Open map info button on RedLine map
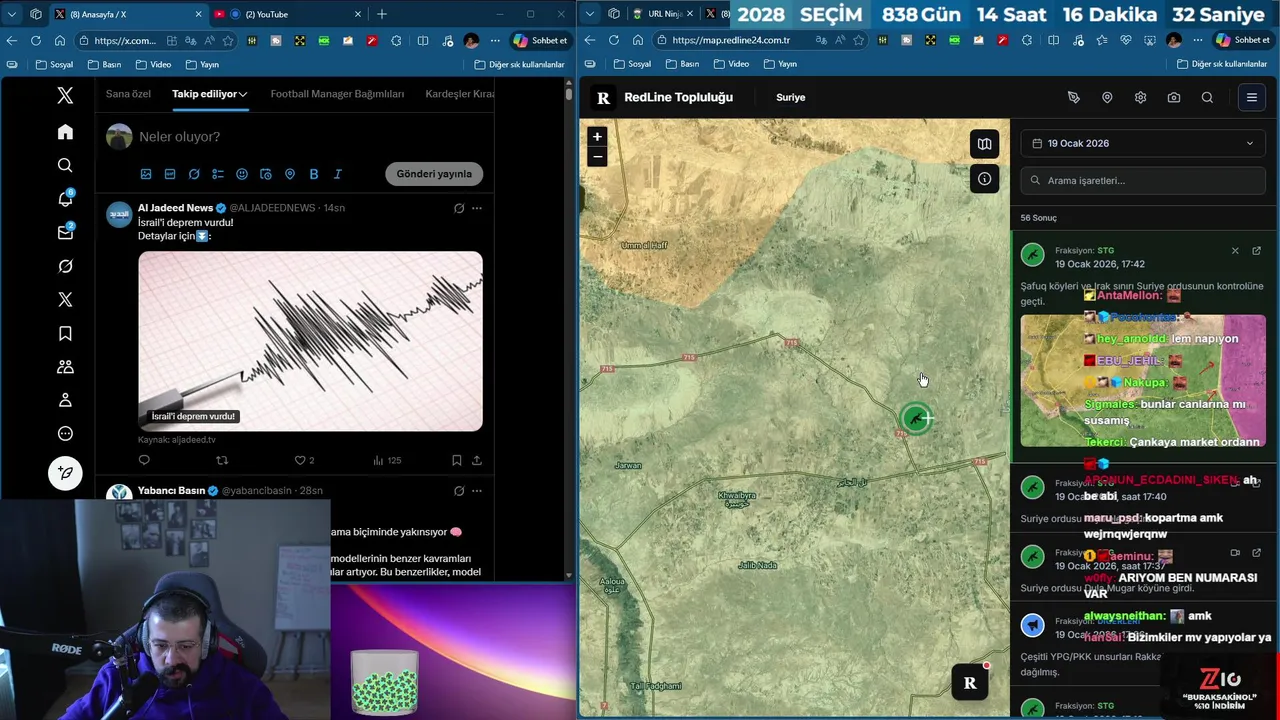Screen dimensions: 1280x720 coord(984,179)
